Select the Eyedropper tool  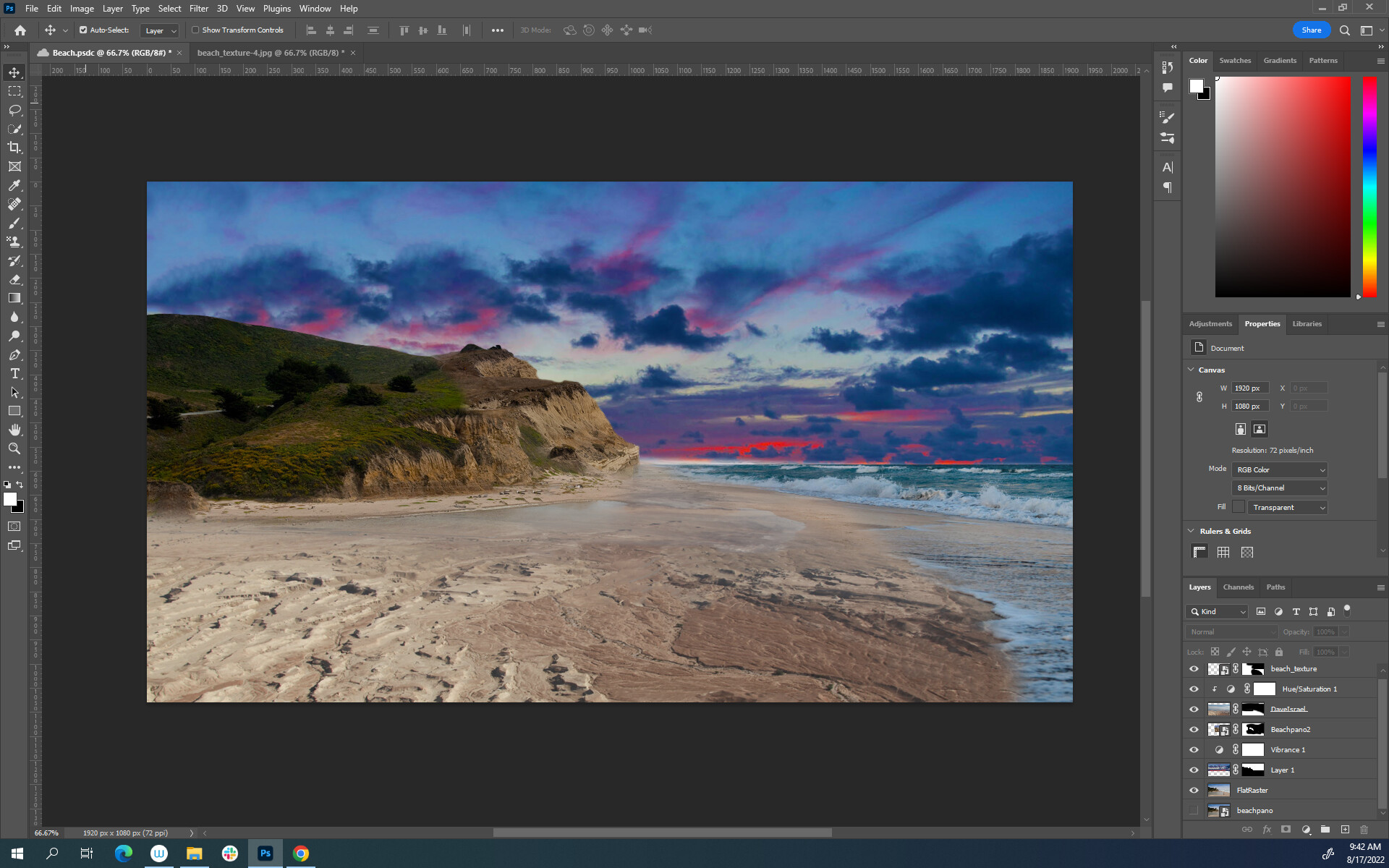14,185
